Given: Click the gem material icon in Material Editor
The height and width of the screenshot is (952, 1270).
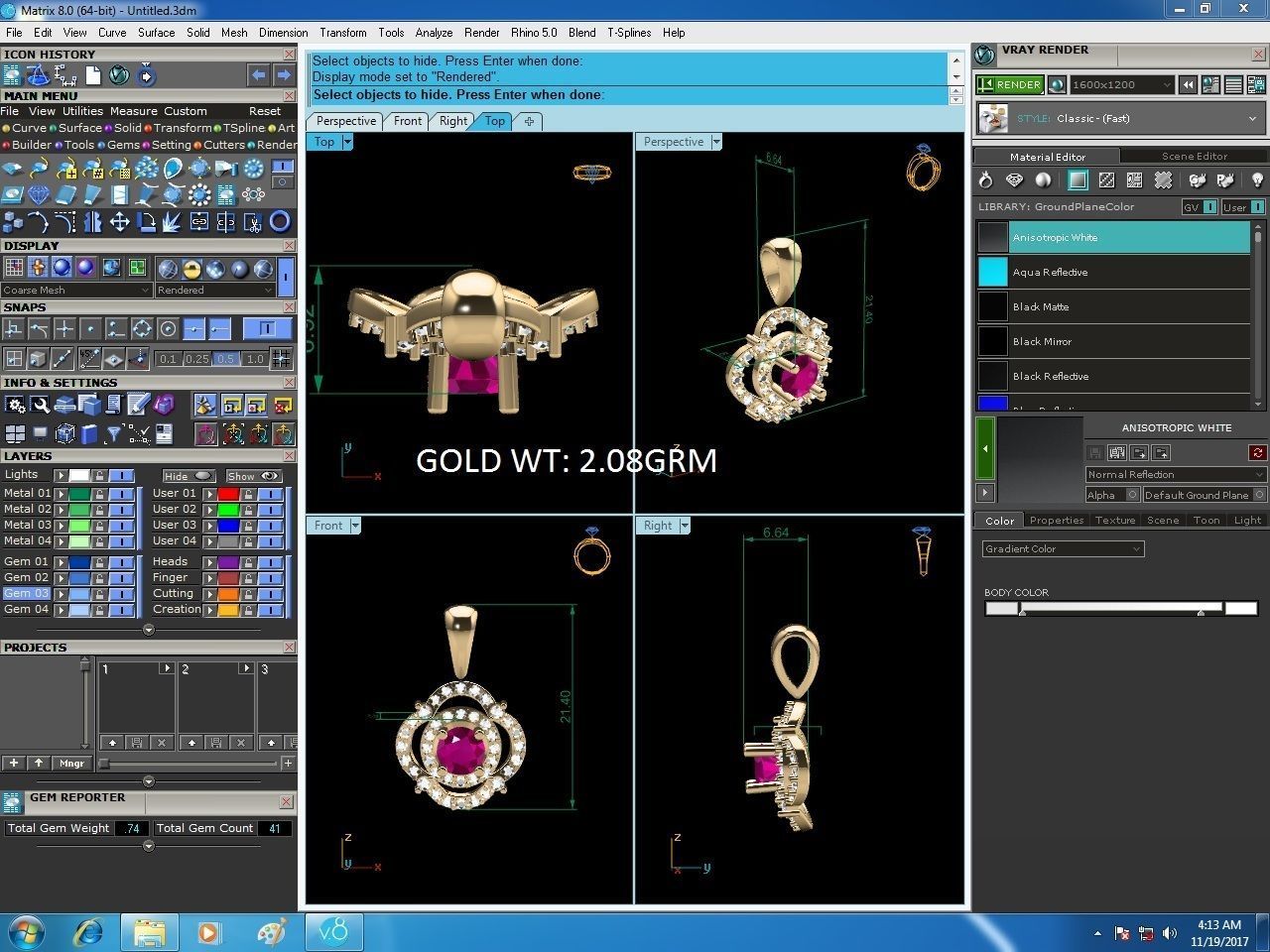Looking at the screenshot, I should coord(1014,179).
